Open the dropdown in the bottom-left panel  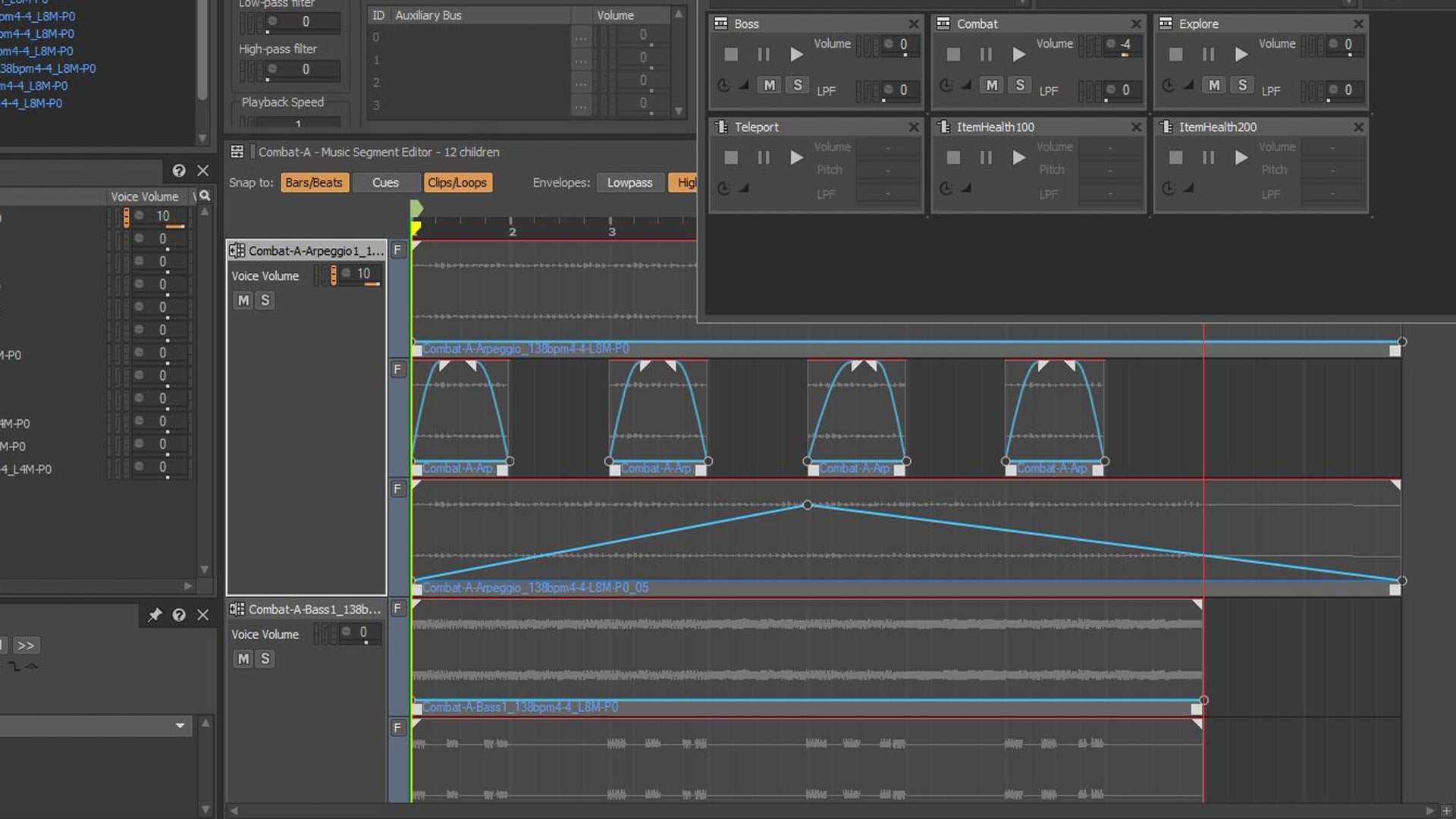(180, 726)
